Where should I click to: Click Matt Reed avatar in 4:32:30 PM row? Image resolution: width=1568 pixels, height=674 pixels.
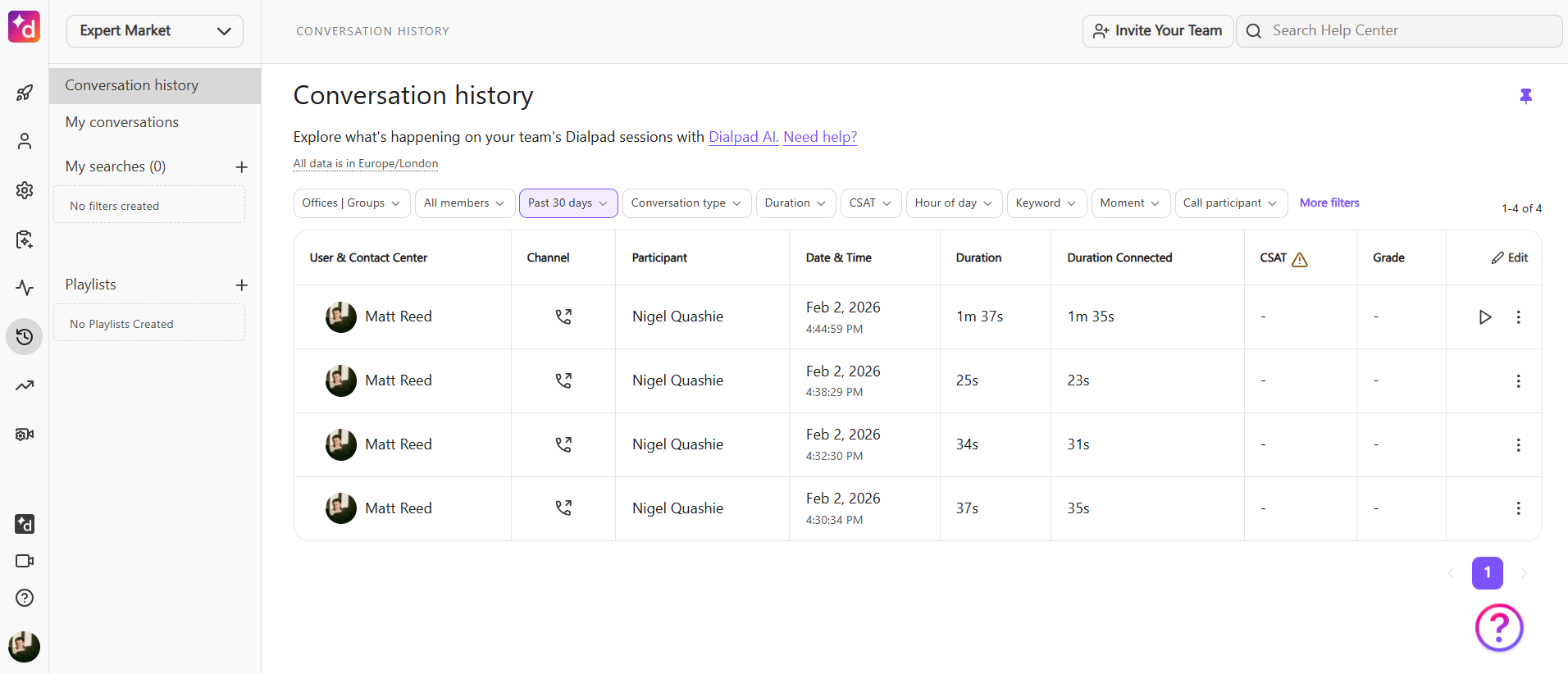coord(341,444)
